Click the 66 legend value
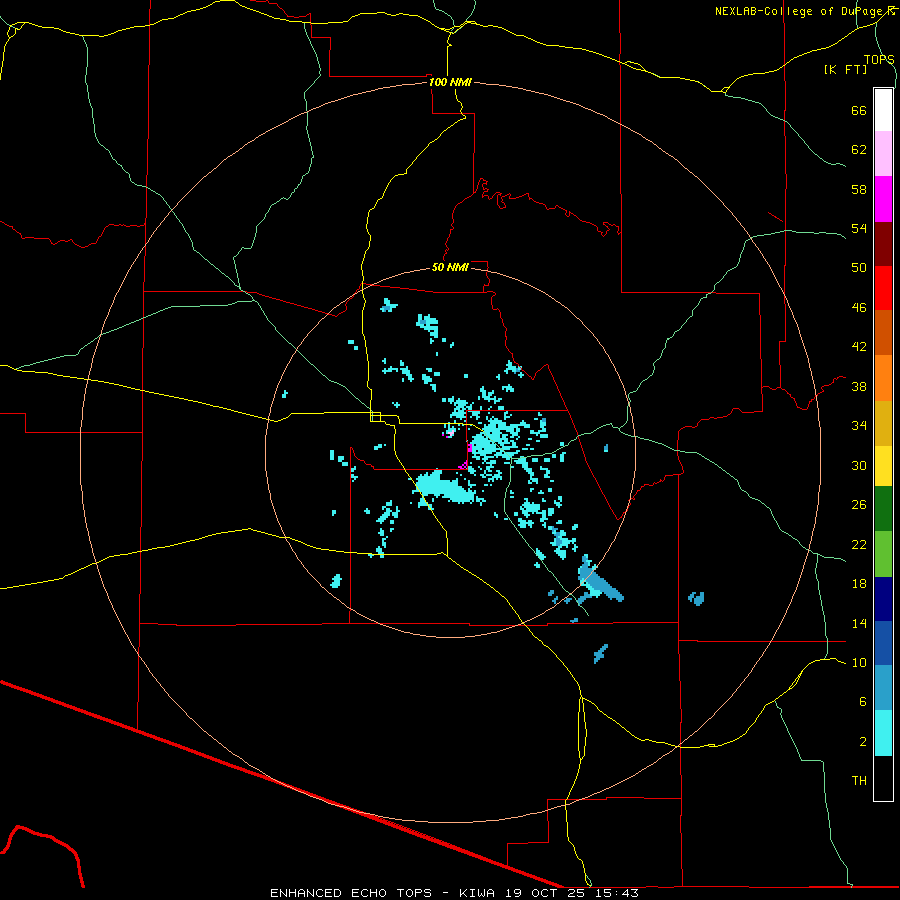The width and height of the screenshot is (900, 900). tap(859, 110)
